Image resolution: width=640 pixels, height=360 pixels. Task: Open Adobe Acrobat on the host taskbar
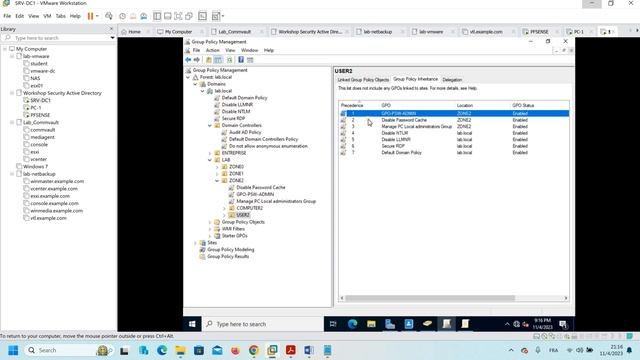point(291,350)
